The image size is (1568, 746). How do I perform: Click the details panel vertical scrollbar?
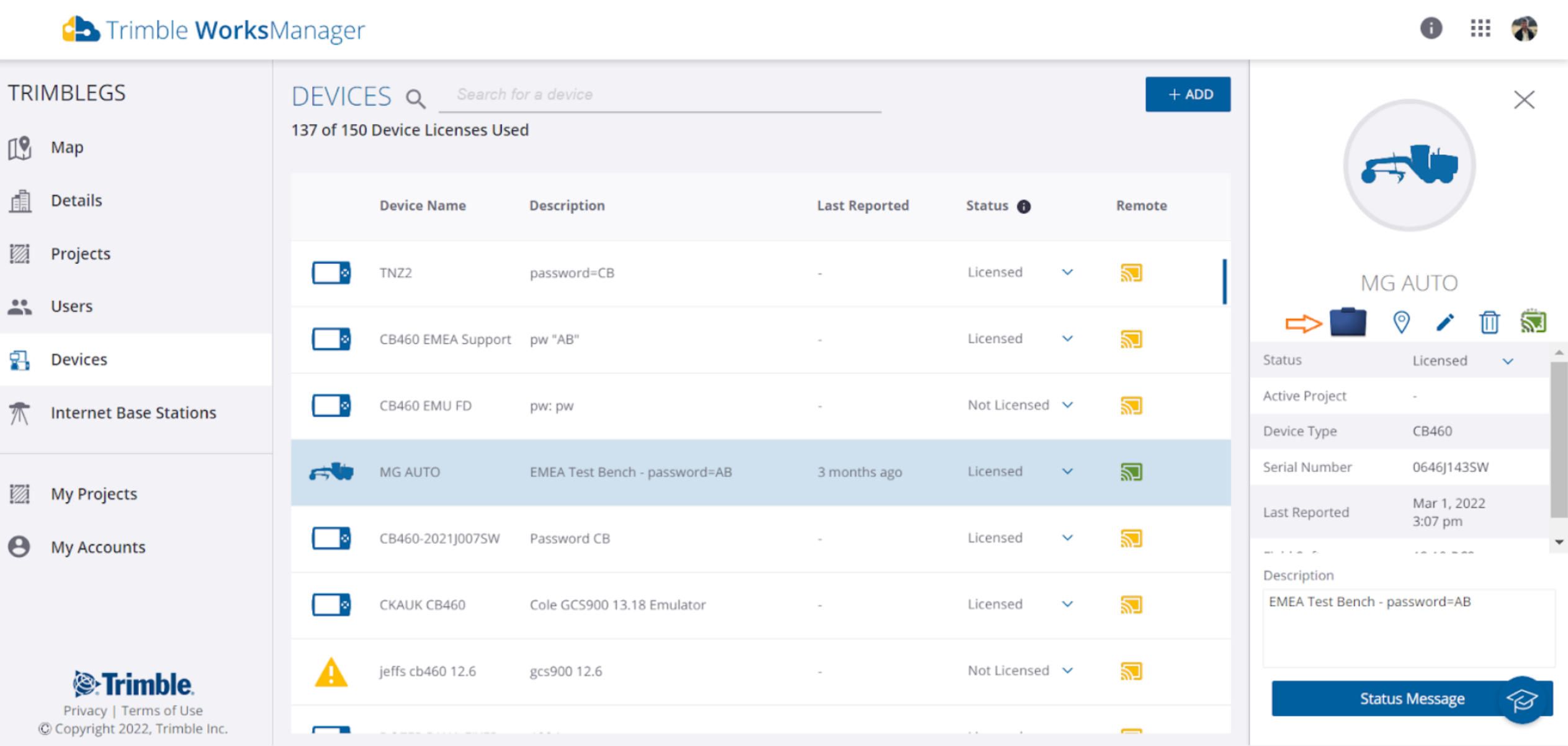click(1558, 440)
